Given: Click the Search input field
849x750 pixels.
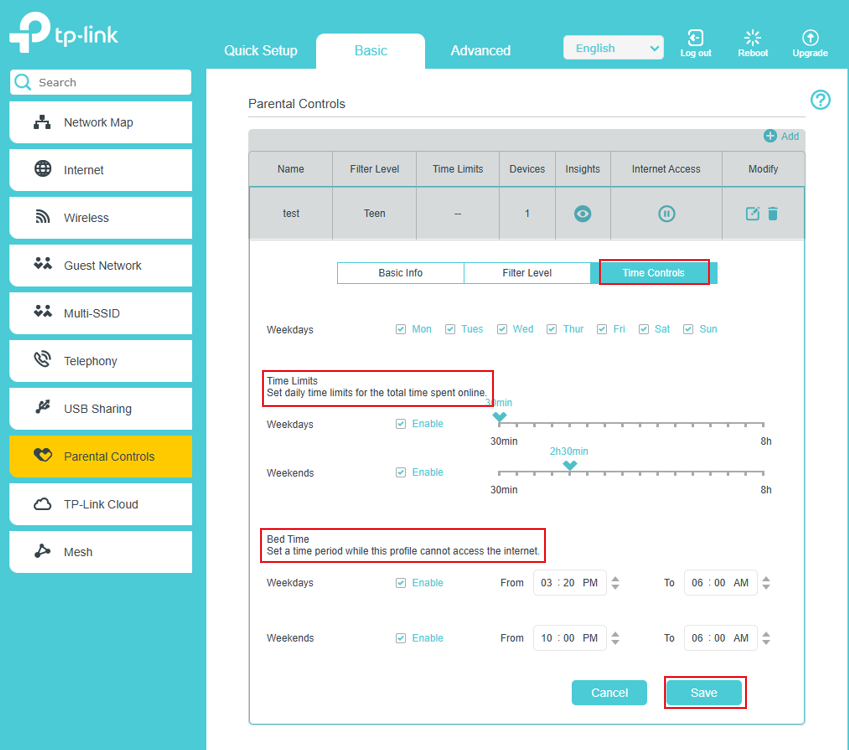Looking at the screenshot, I should pyautogui.click(x=110, y=83).
